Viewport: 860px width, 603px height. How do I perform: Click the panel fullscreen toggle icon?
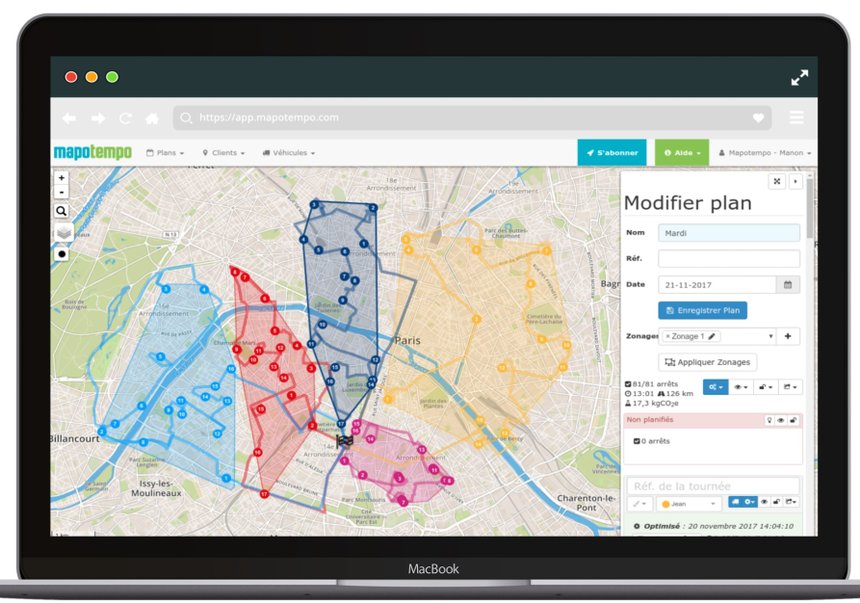click(777, 181)
